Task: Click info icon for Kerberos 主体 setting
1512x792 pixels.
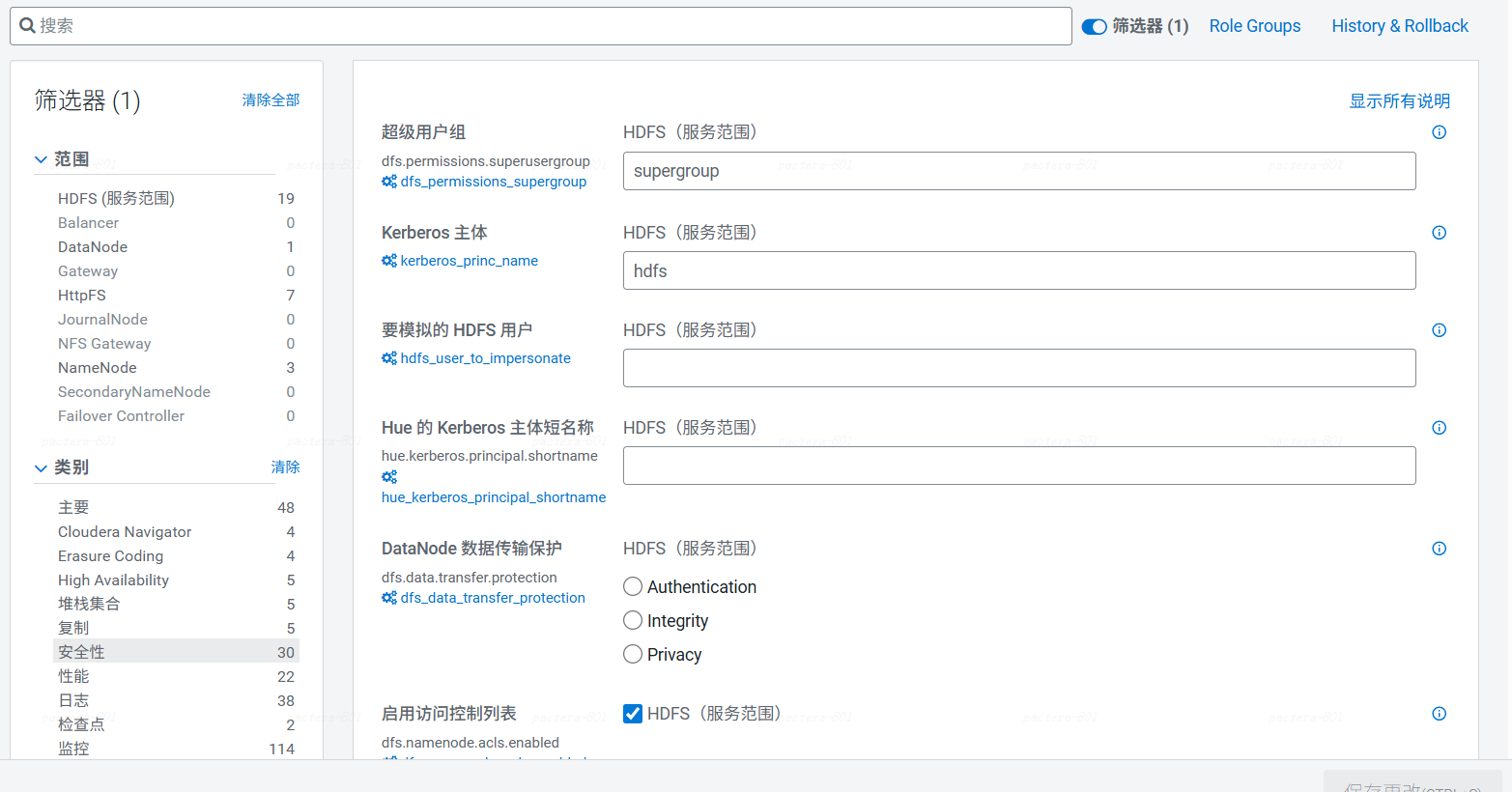Action: pos(1439,233)
